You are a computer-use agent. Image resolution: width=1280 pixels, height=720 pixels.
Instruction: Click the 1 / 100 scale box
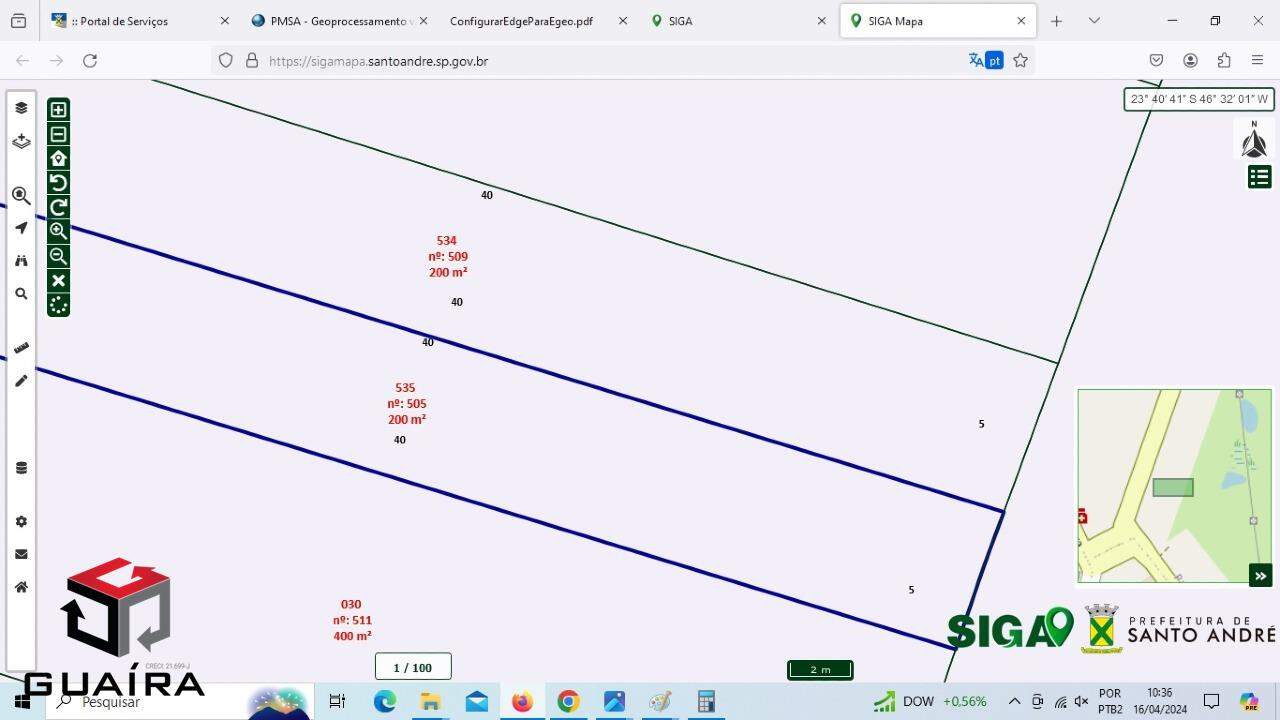click(413, 667)
